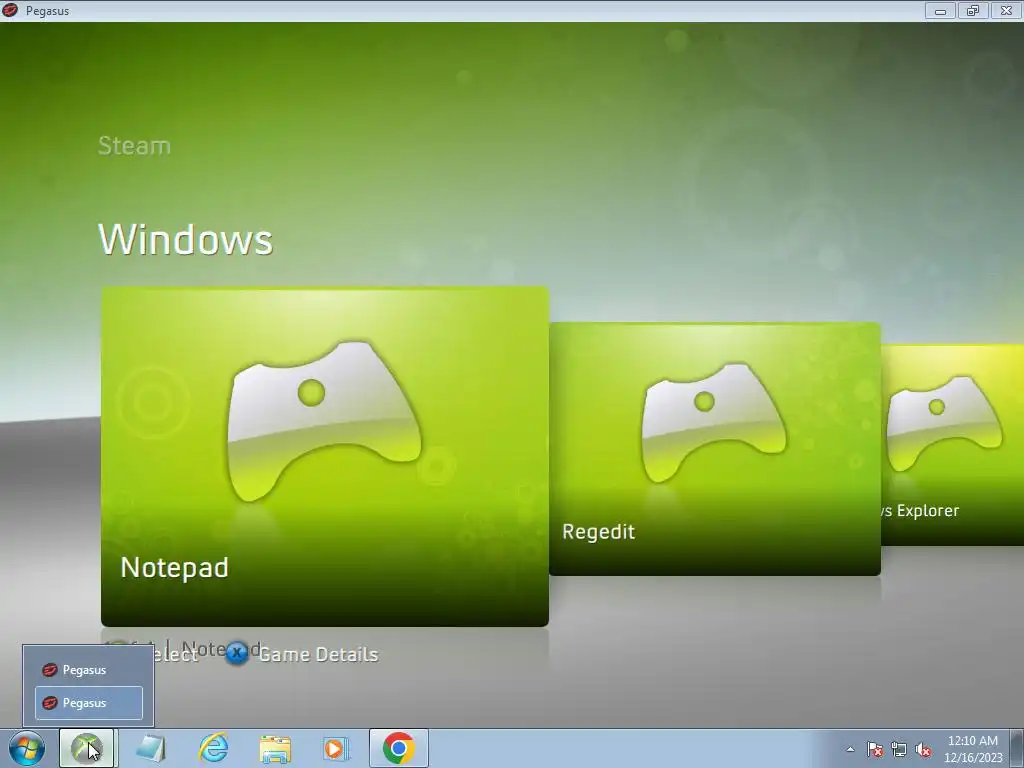Click the muted volume tray icon
This screenshot has height=768, width=1024.
coord(923,749)
